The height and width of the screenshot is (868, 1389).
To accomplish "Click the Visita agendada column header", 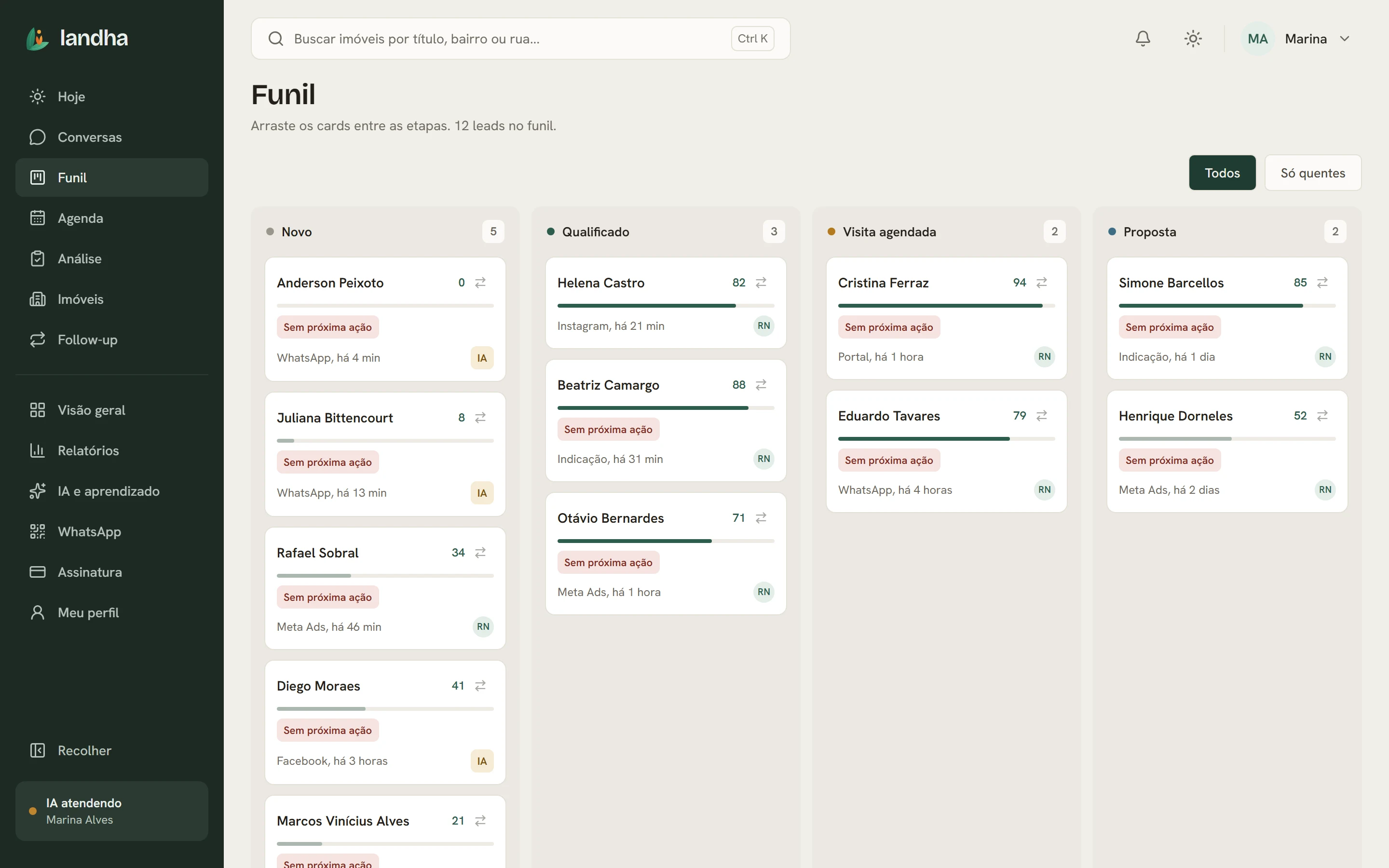I will [x=946, y=231].
